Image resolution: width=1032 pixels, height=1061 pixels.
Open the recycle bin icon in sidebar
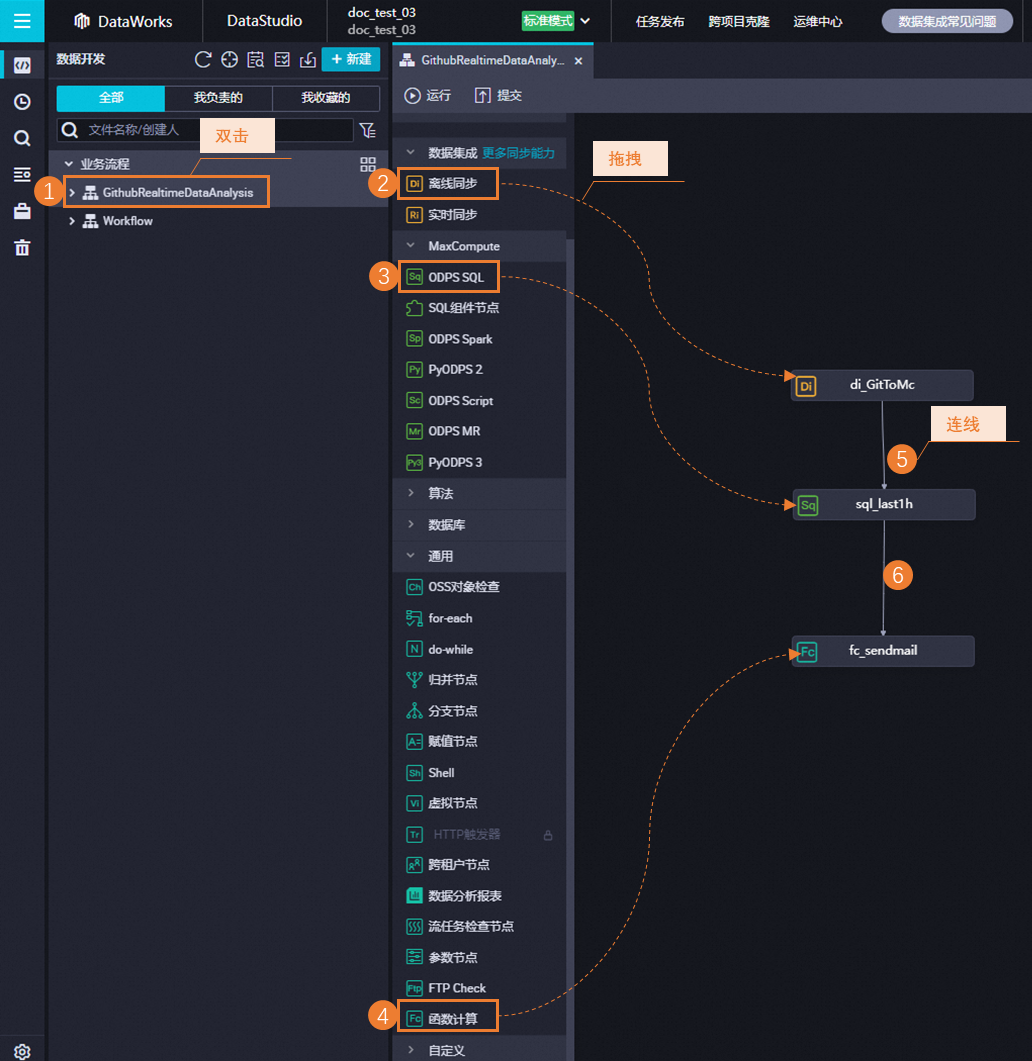[x=22, y=248]
